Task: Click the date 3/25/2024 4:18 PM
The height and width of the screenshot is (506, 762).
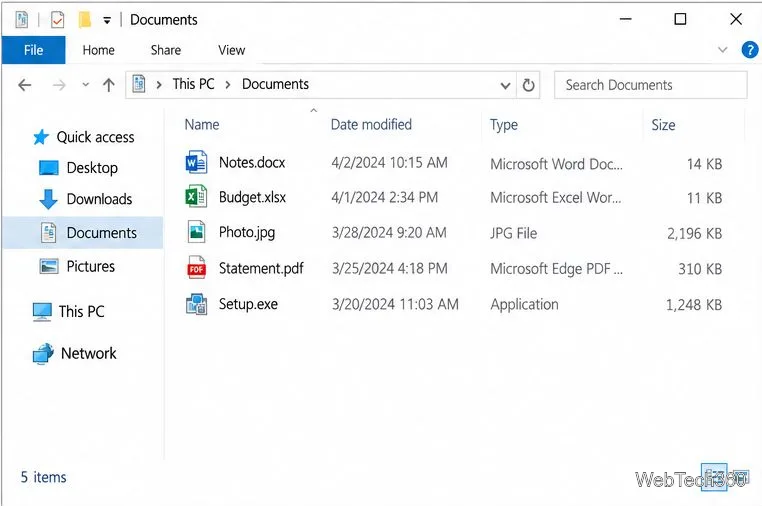Action: tap(389, 268)
